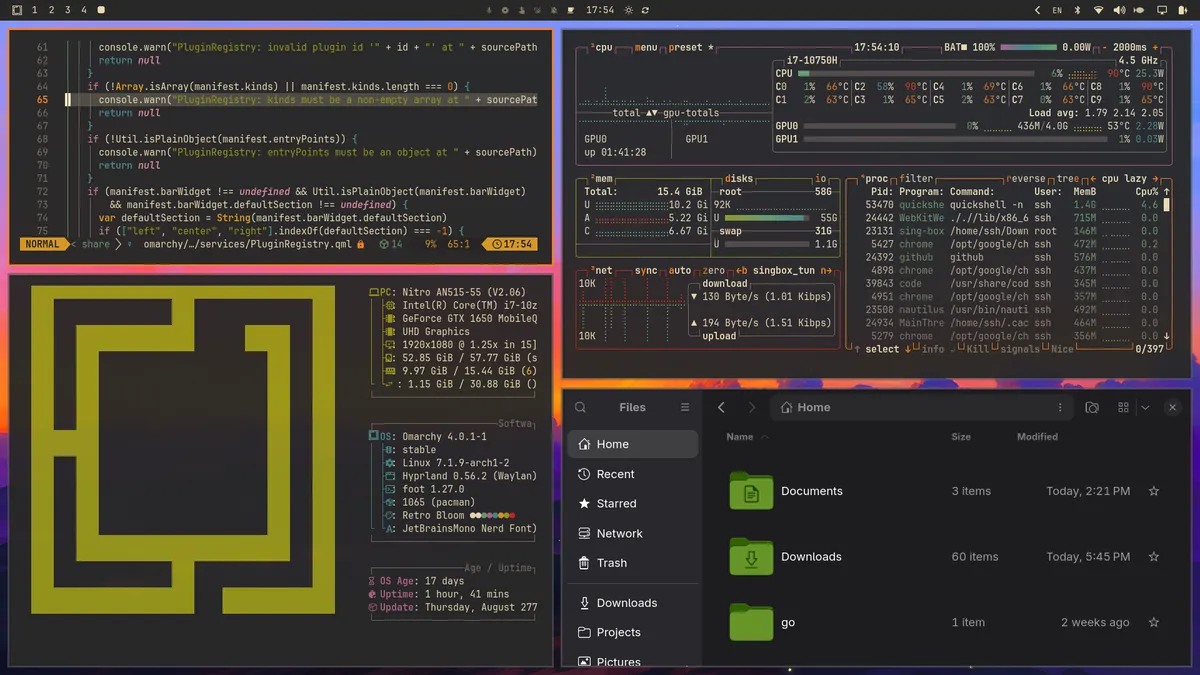Select Starred in Files sidebar
The image size is (1200, 675).
[632, 504]
